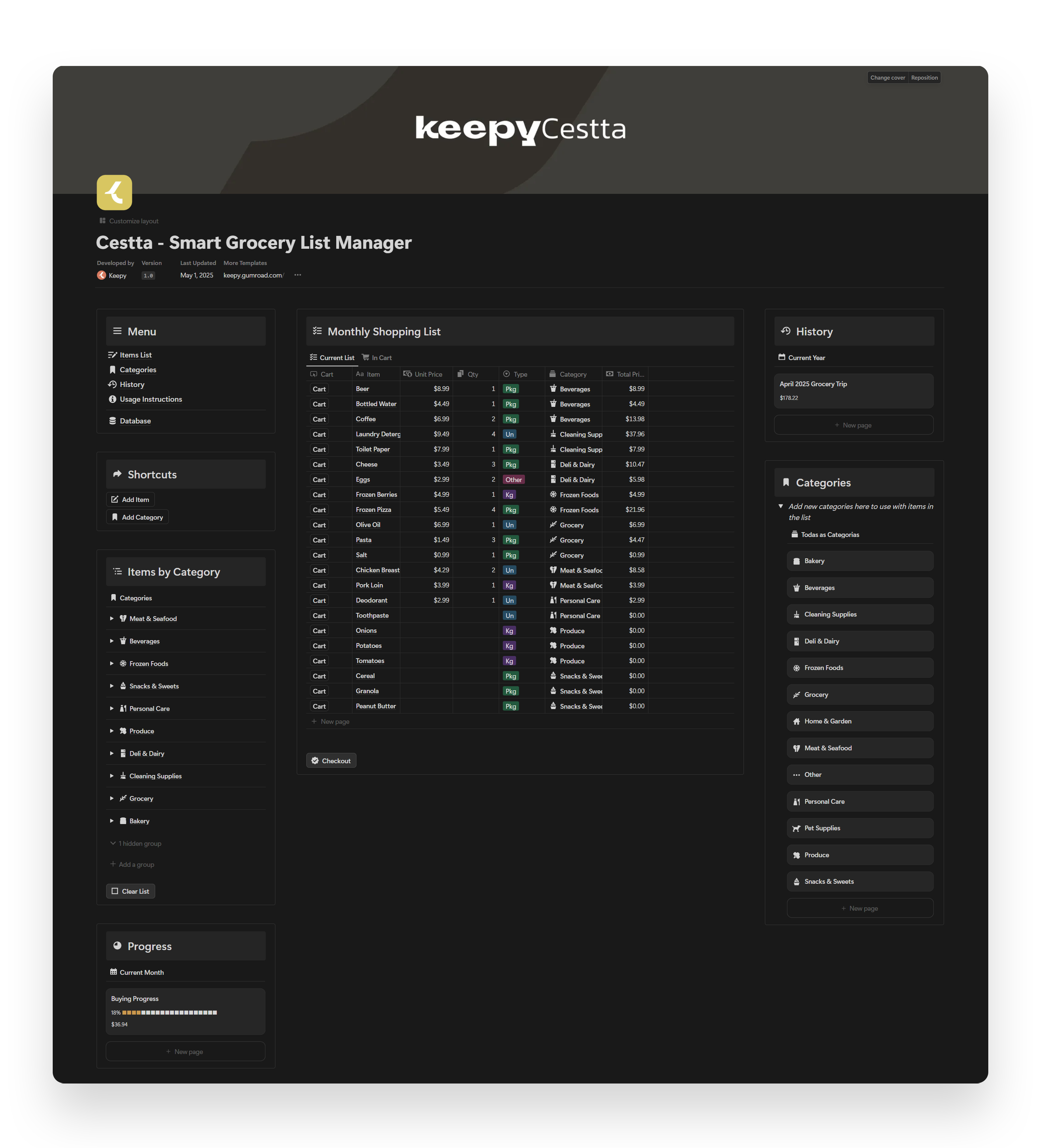Click the shortcut arrow icon in the Shortcuts panel

click(117, 474)
